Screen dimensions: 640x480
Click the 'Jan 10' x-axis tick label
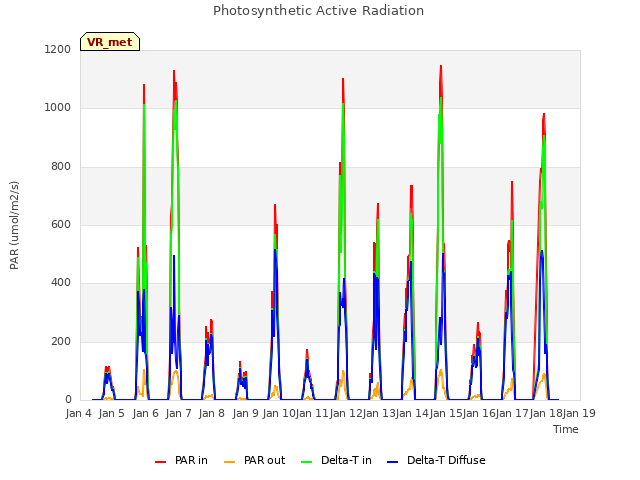(x=279, y=413)
